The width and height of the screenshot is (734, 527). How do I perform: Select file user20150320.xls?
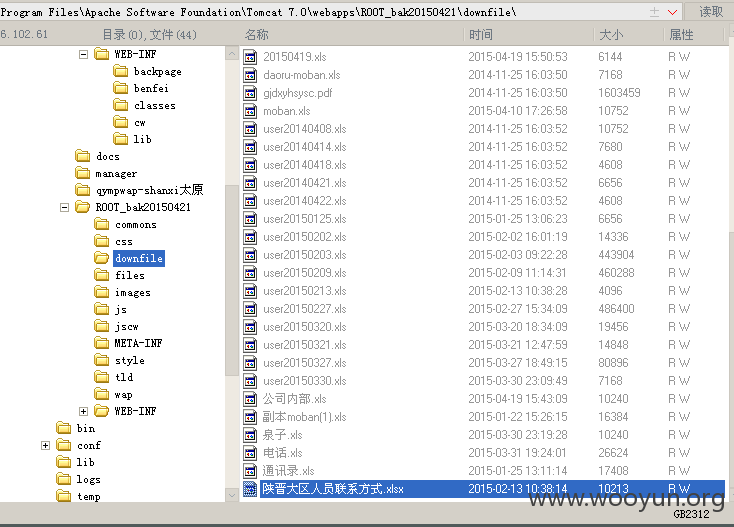pyautogui.click(x=305, y=327)
